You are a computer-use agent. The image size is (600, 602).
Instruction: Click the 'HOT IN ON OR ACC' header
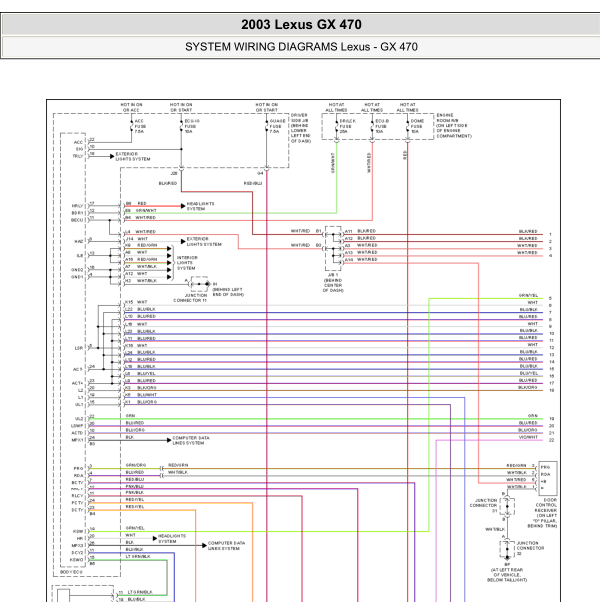pos(131,107)
